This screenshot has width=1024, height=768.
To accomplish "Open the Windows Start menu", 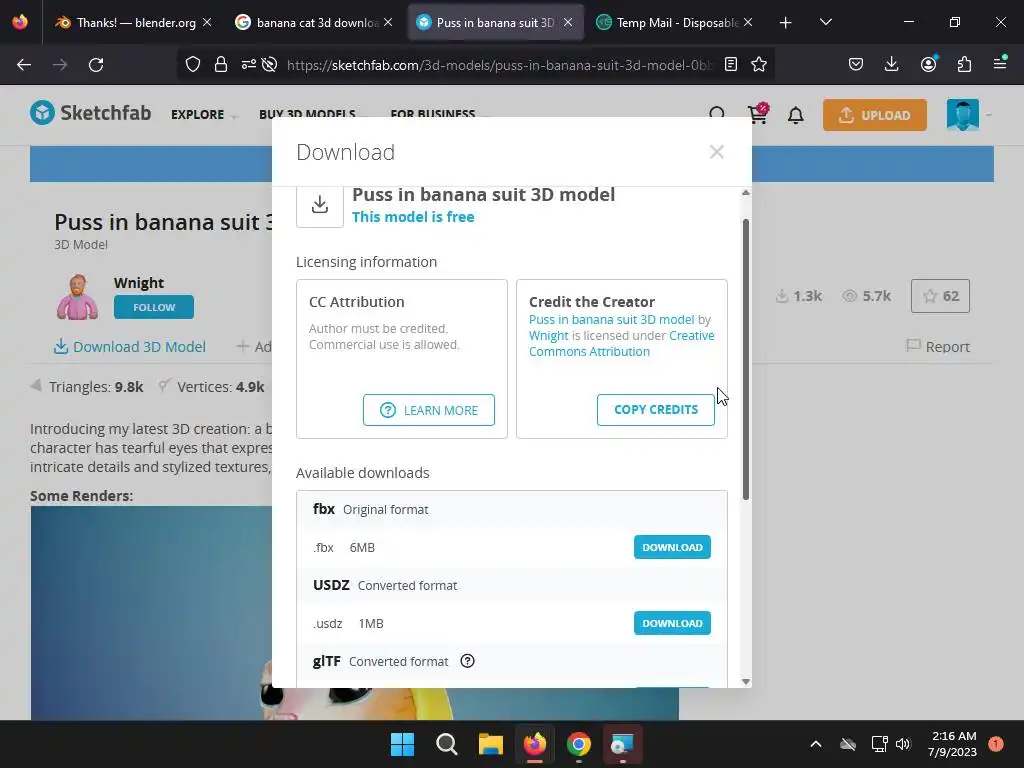I will pos(402,744).
